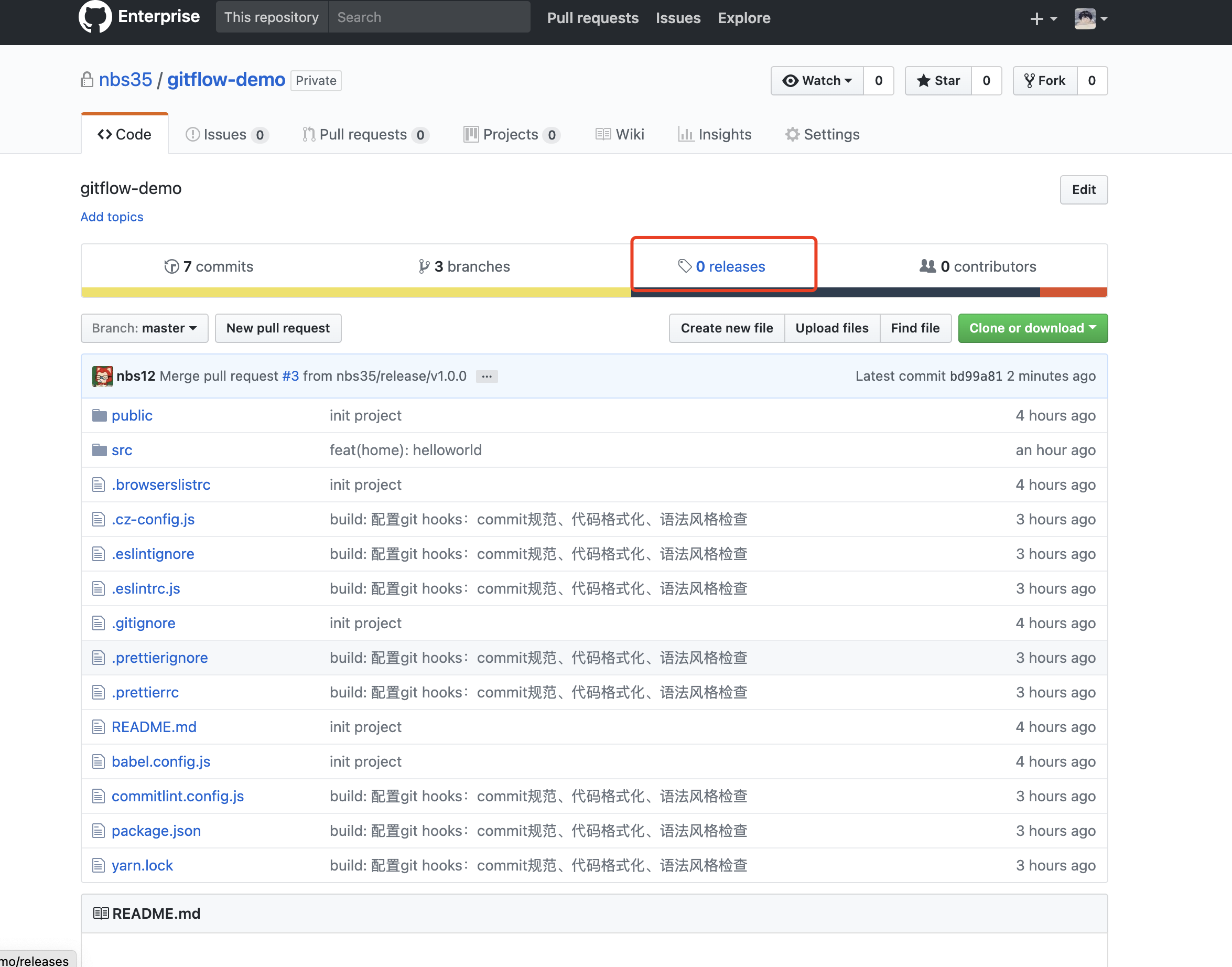Screen dimensions: 1232x967
Task: Click Create new file button
Action: click(727, 328)
